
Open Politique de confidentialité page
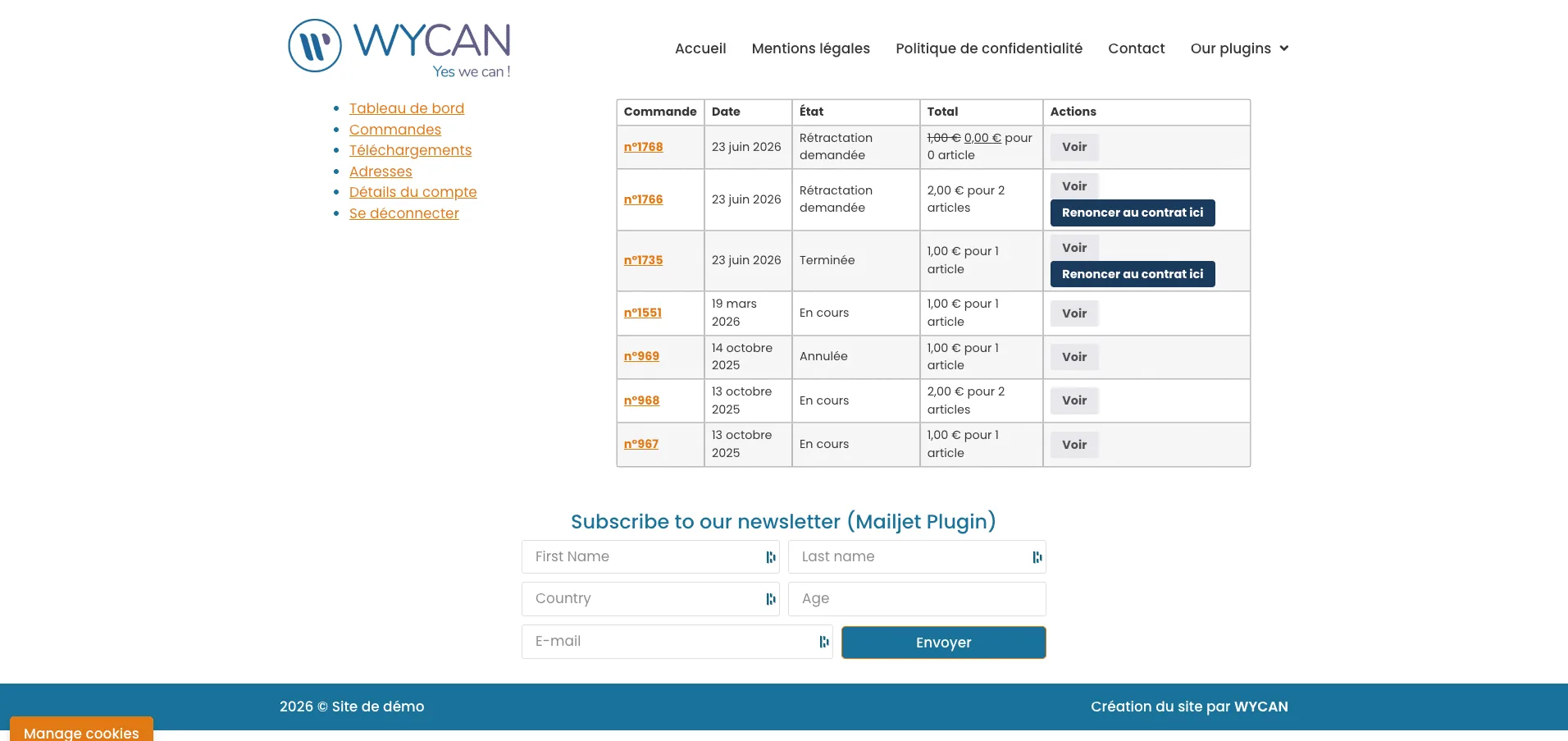[x=989, y=48]
